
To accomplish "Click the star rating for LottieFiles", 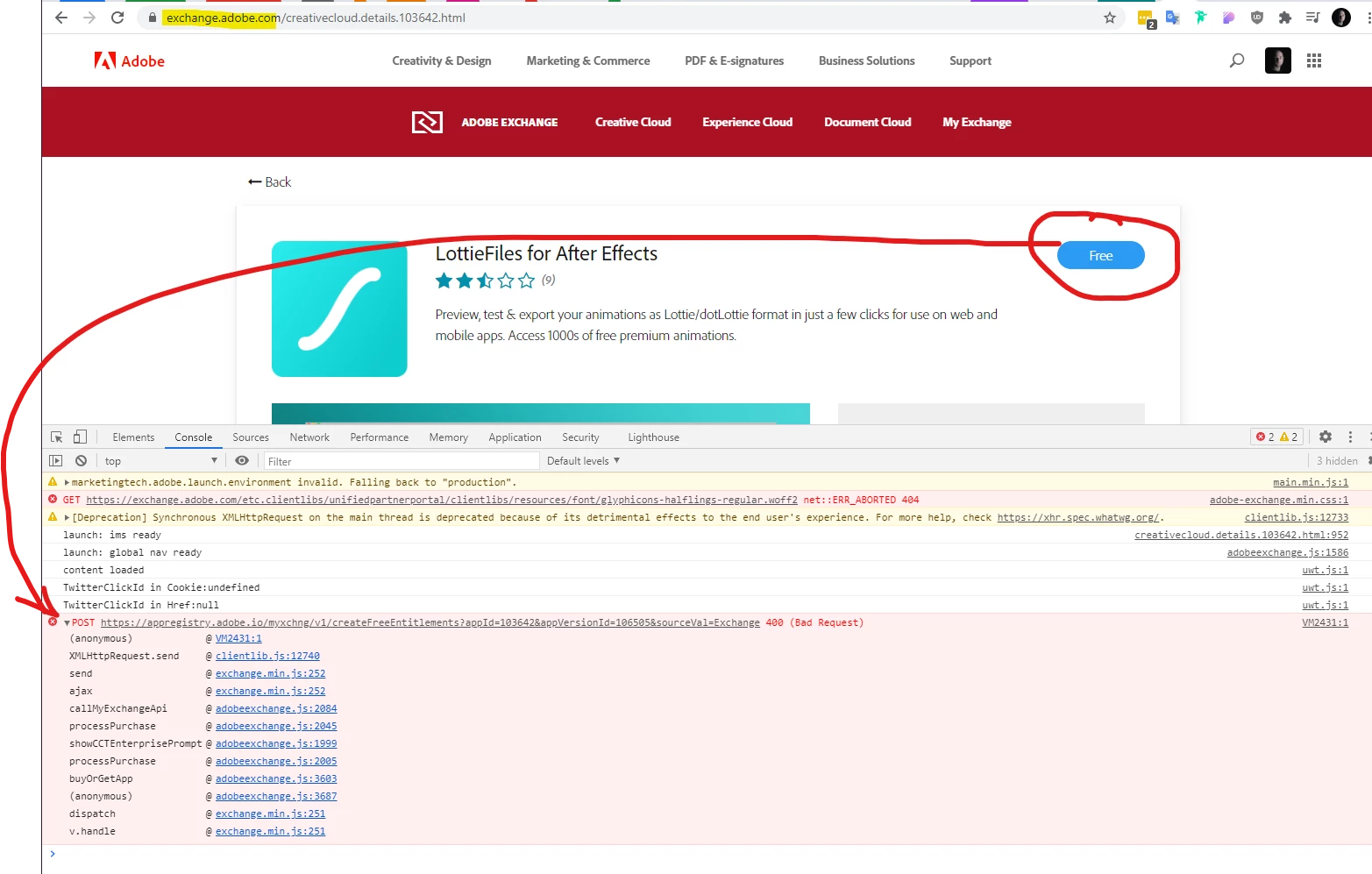I will point(485,281).
